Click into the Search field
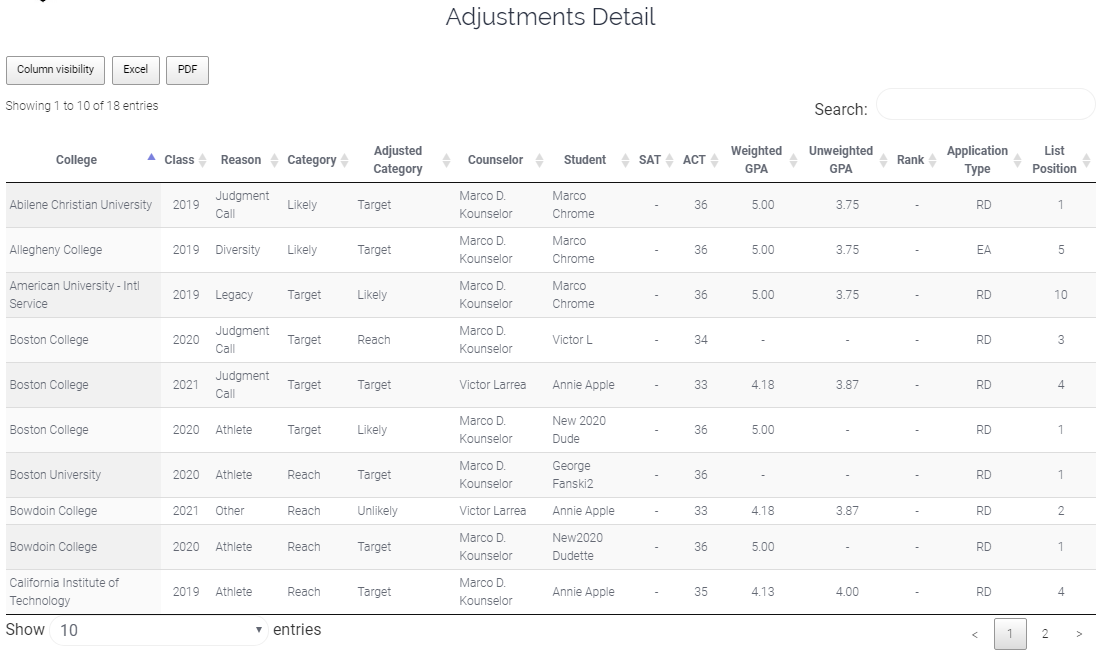 (x=986, y=104)
